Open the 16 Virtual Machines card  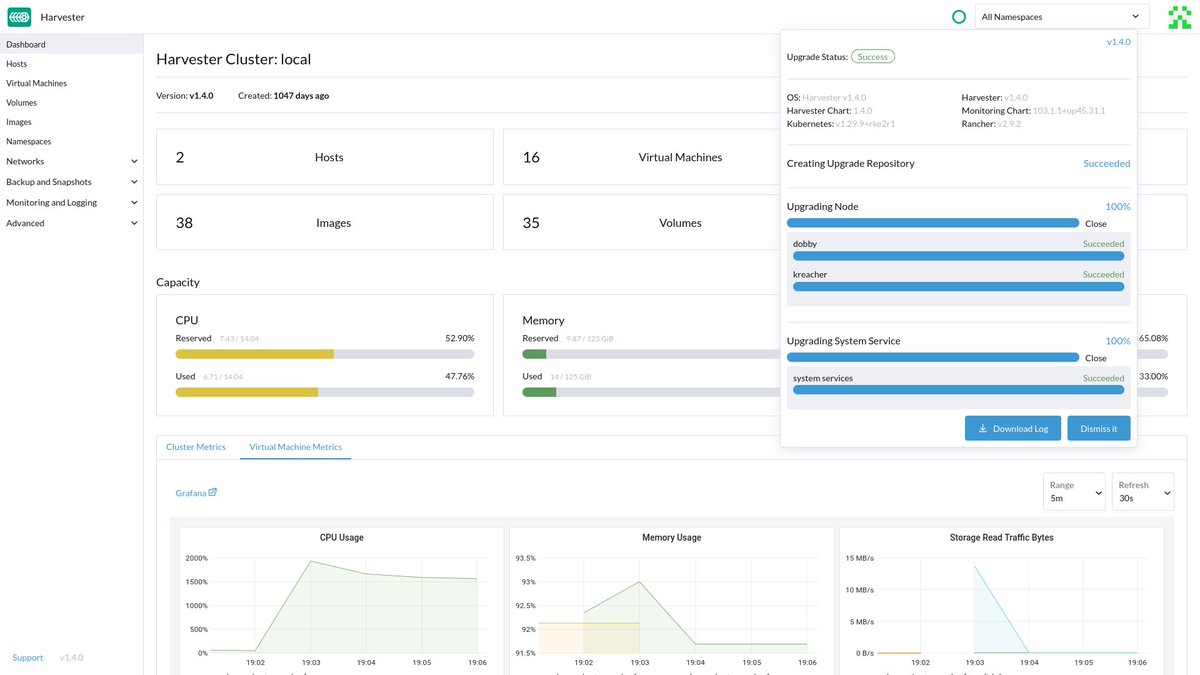641,157
